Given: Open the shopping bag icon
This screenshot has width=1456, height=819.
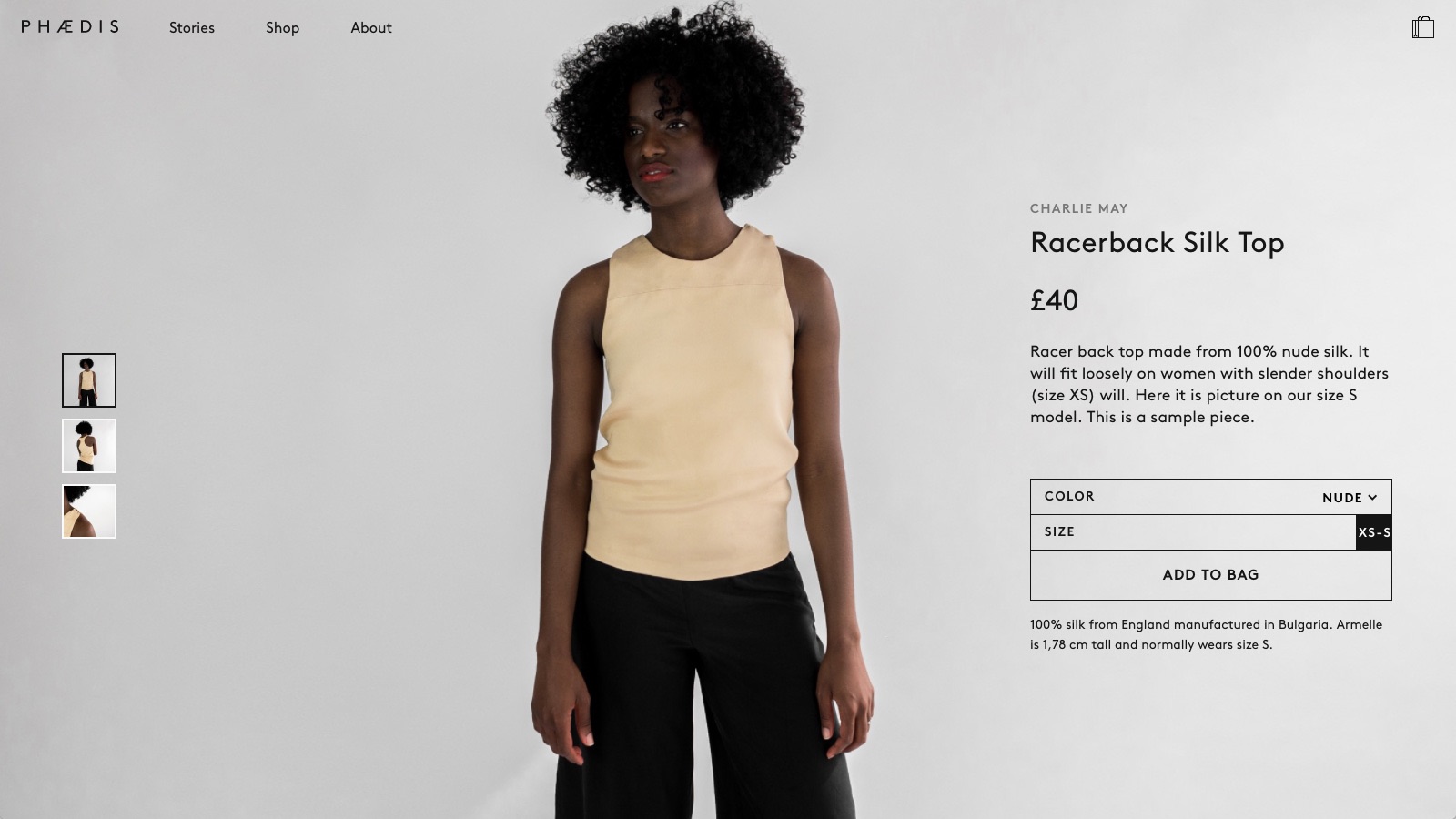Looking at the screenshot, I should 1423,27.
